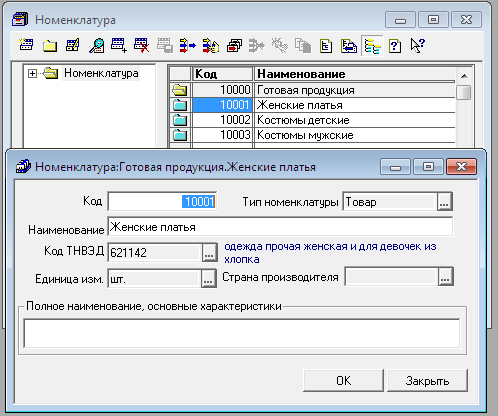Select the Костюмы детские row name
498x416 pixels.
tap(355, 120)
